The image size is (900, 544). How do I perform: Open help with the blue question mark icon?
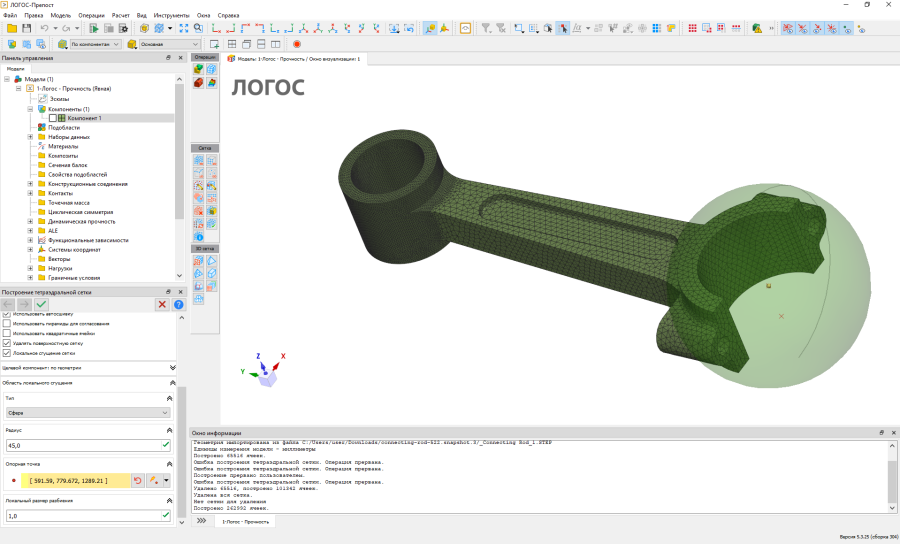(179, 305)
